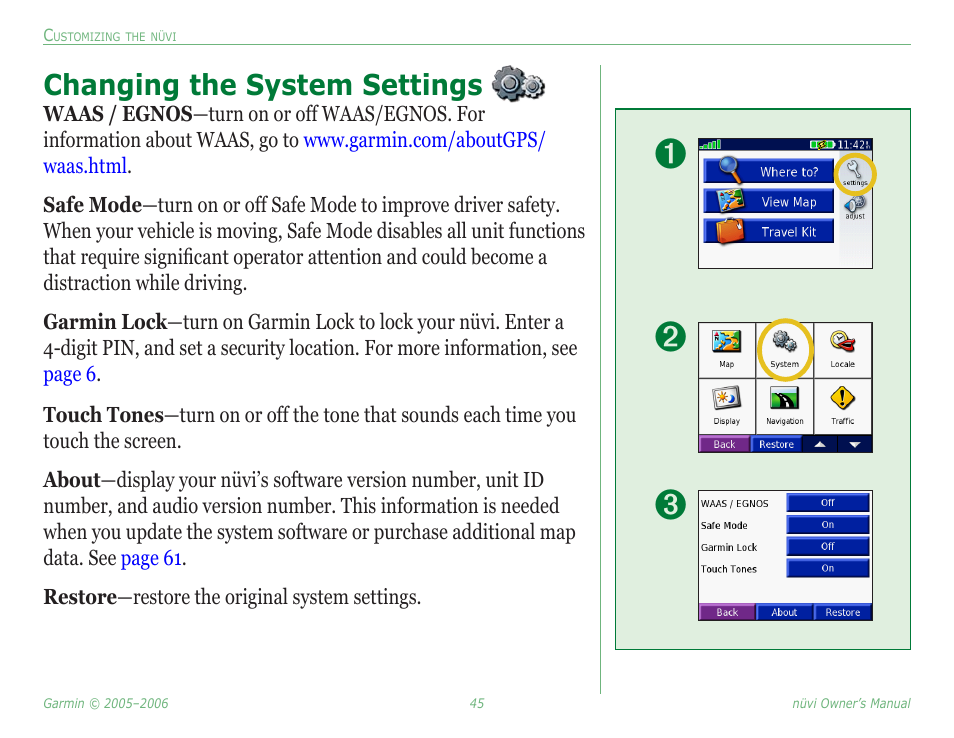
Task: Click the Changing the System Settings heading
Action: pyautogui.click(x=263, y=85)
